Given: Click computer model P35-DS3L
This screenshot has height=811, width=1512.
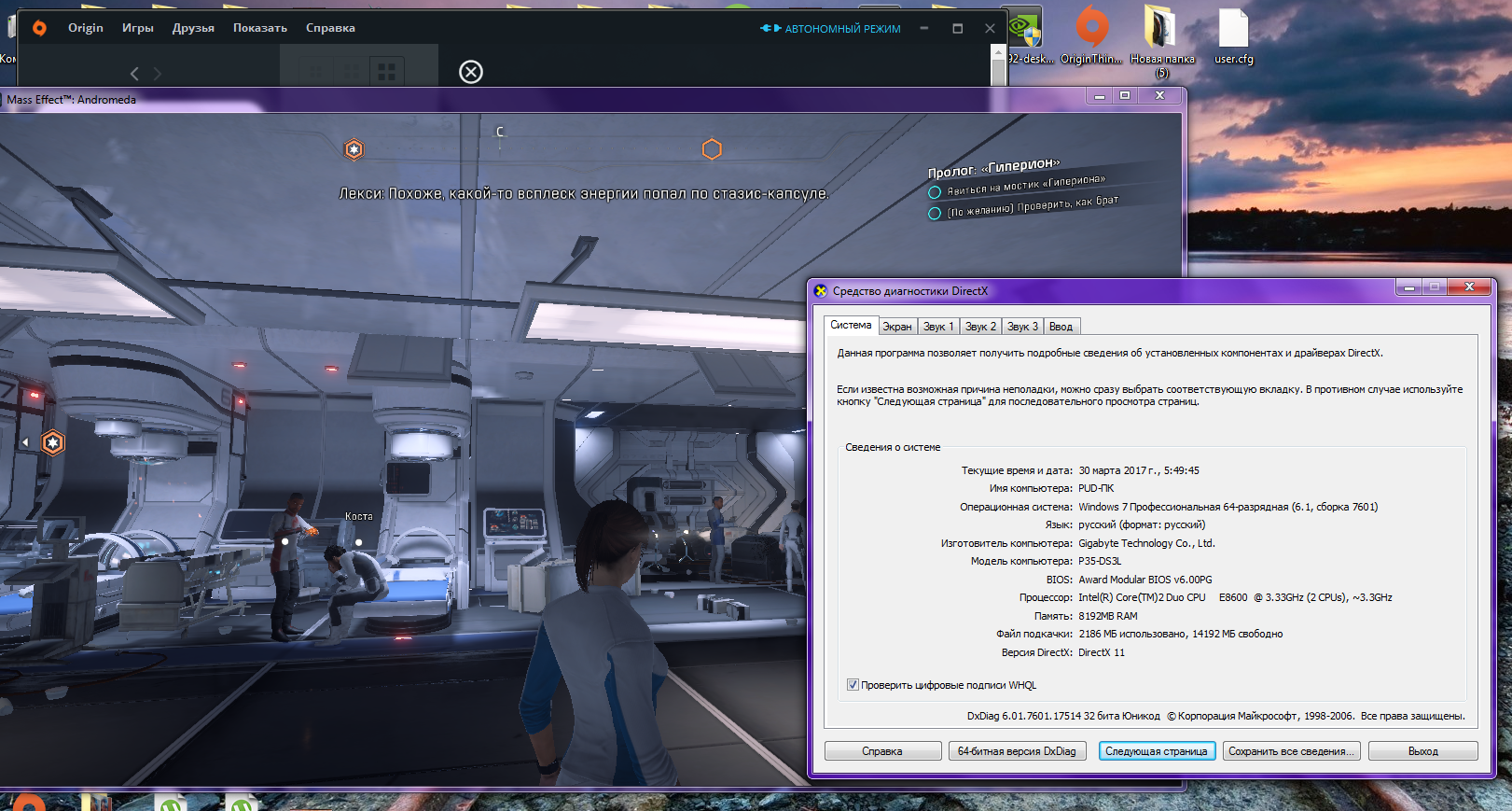Looking at the screenshot, I should [x=1100, y=561].
